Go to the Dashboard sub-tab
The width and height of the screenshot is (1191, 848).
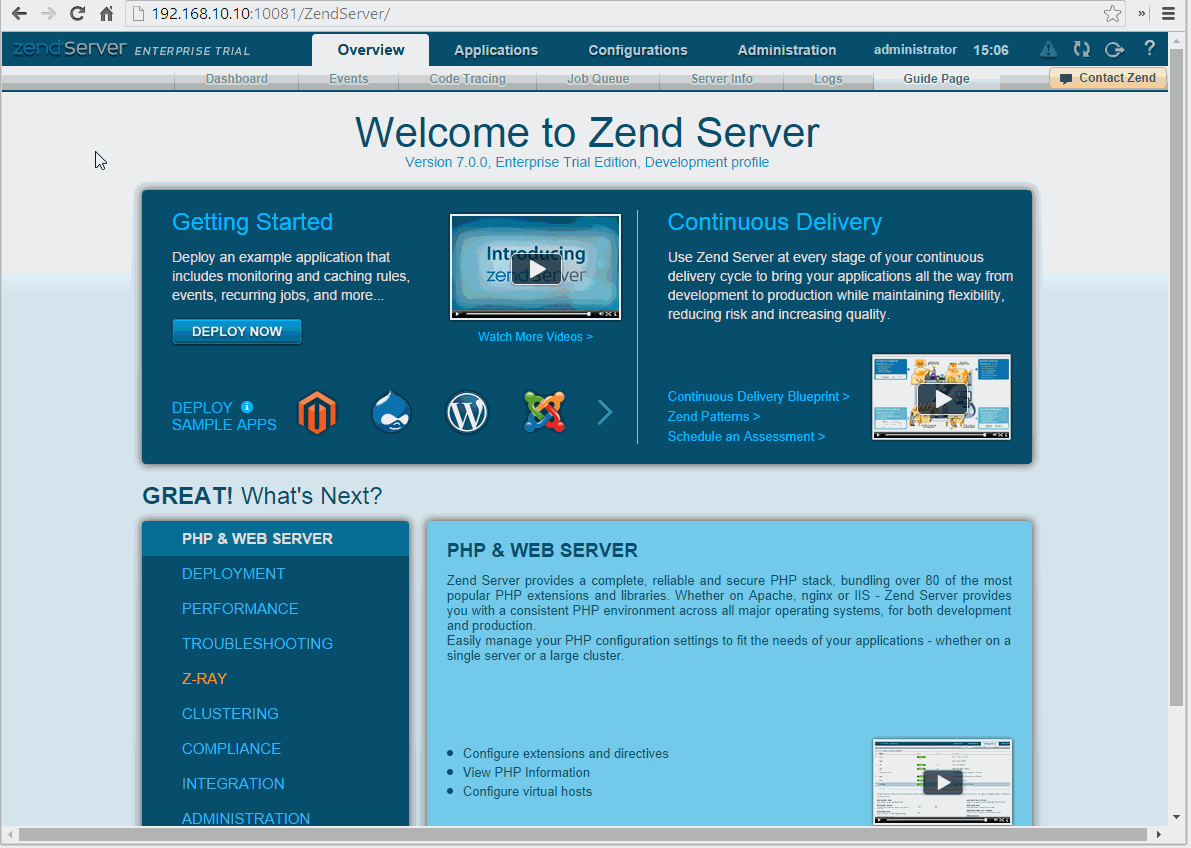[x=237, y=79]
